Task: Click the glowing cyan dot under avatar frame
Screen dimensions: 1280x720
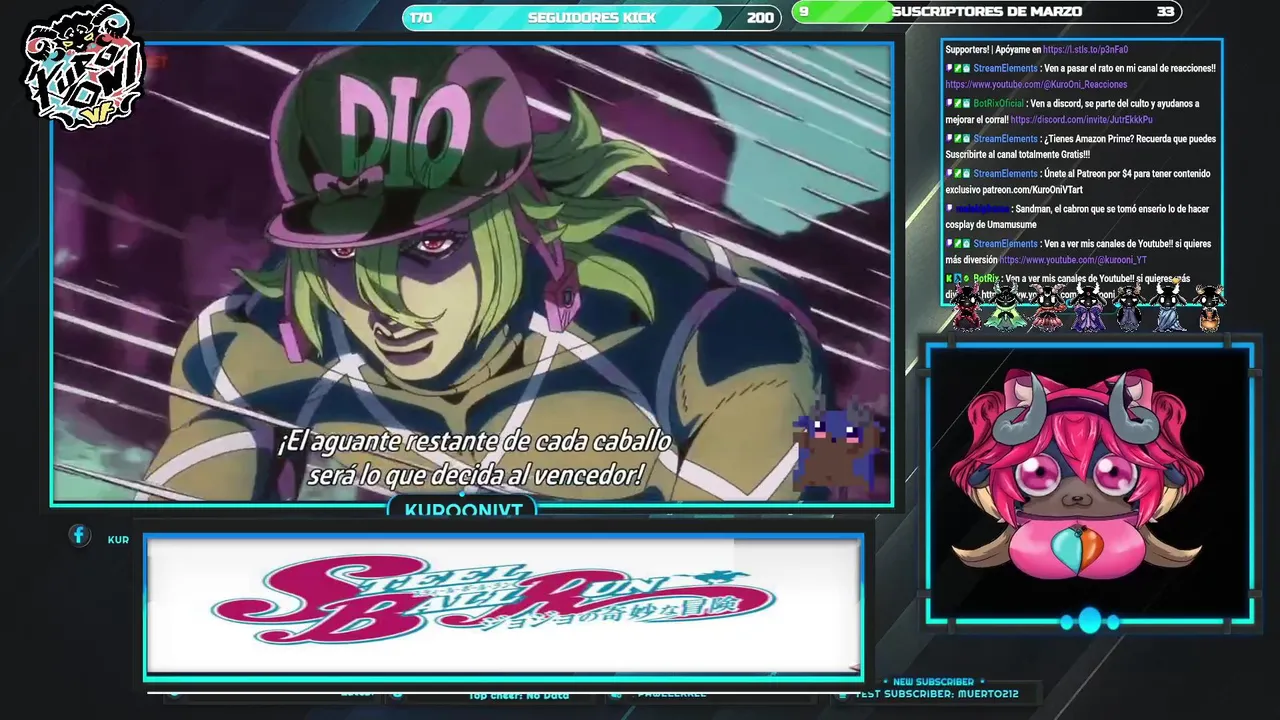Action: click(1089, 621)
